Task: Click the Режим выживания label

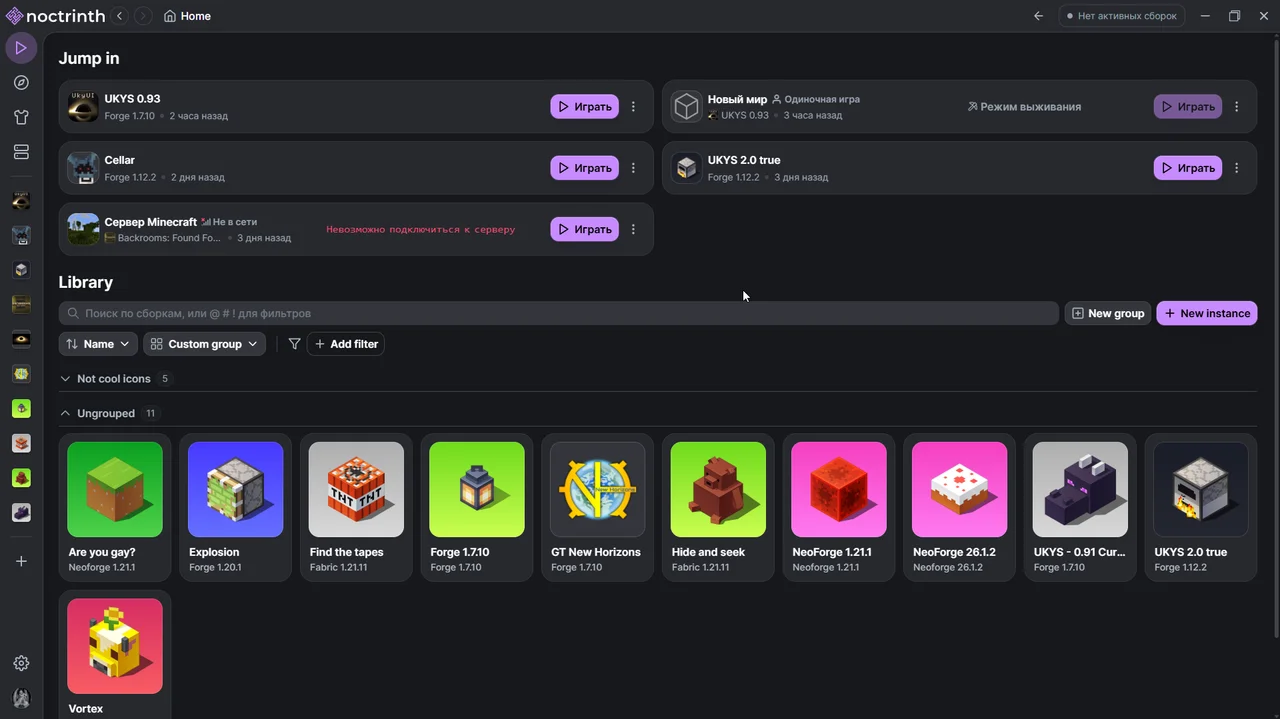Action: tap(1024, 107)
